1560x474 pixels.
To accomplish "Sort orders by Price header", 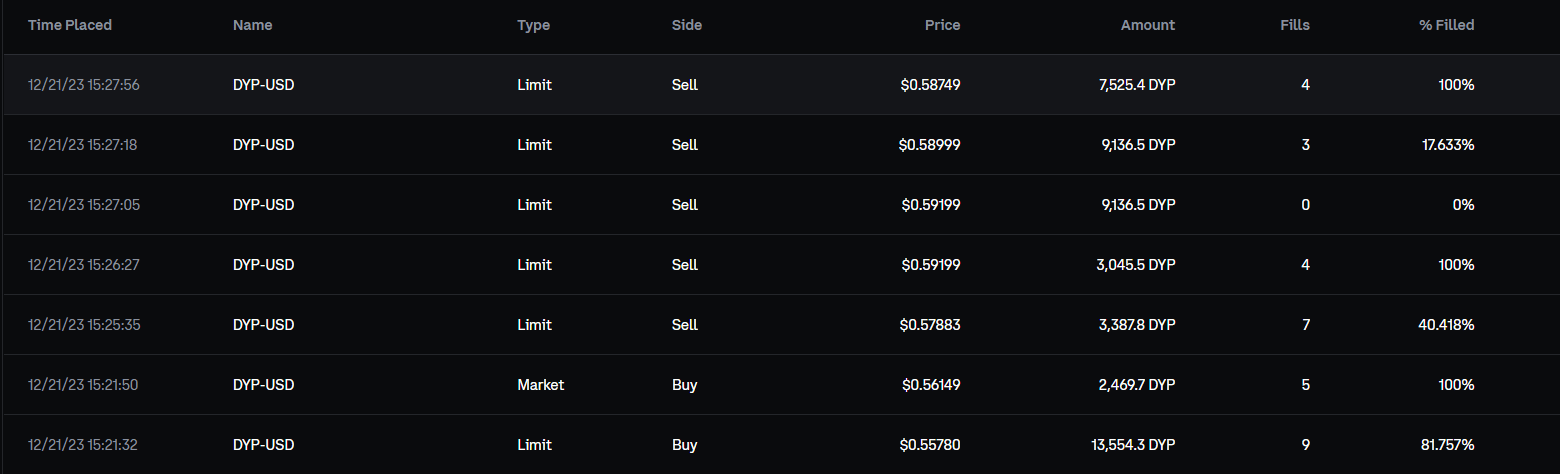I will pos(941,25).
